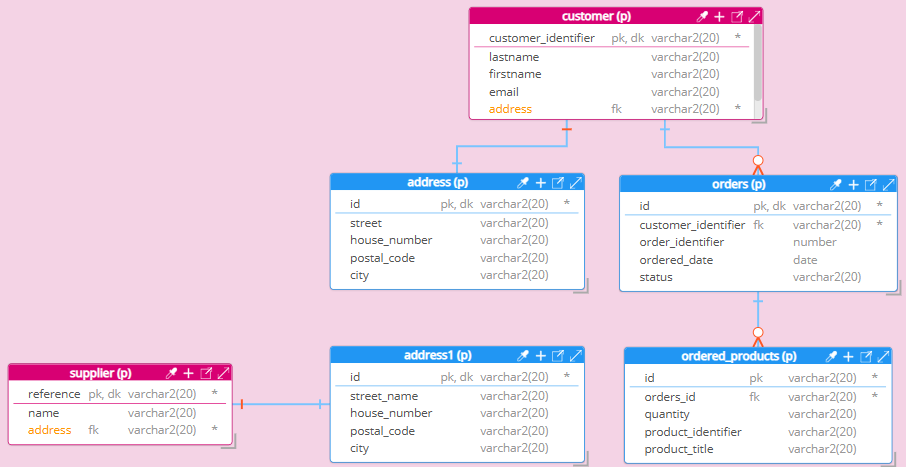Click the expand arrow on supplier header
Image resolution: width=906 pixels, height=467 pixels.
[224, 373]
